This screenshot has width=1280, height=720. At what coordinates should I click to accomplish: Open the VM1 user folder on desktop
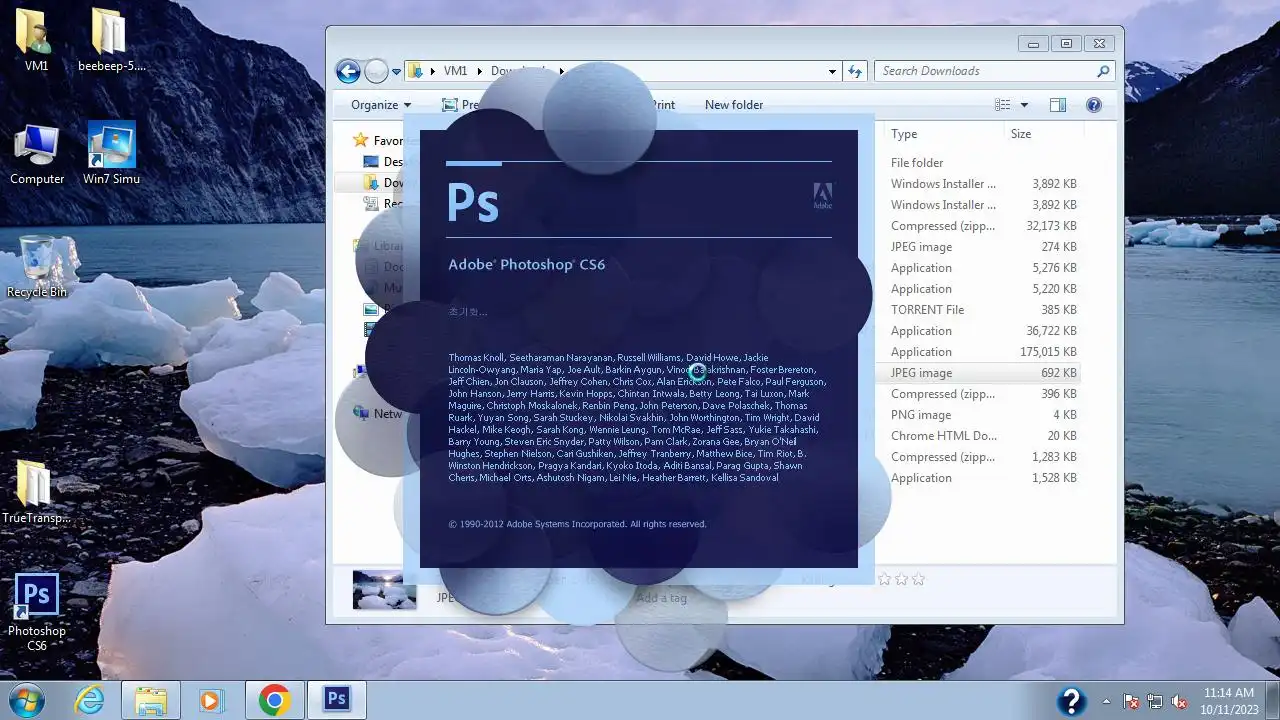click(37, 40)
